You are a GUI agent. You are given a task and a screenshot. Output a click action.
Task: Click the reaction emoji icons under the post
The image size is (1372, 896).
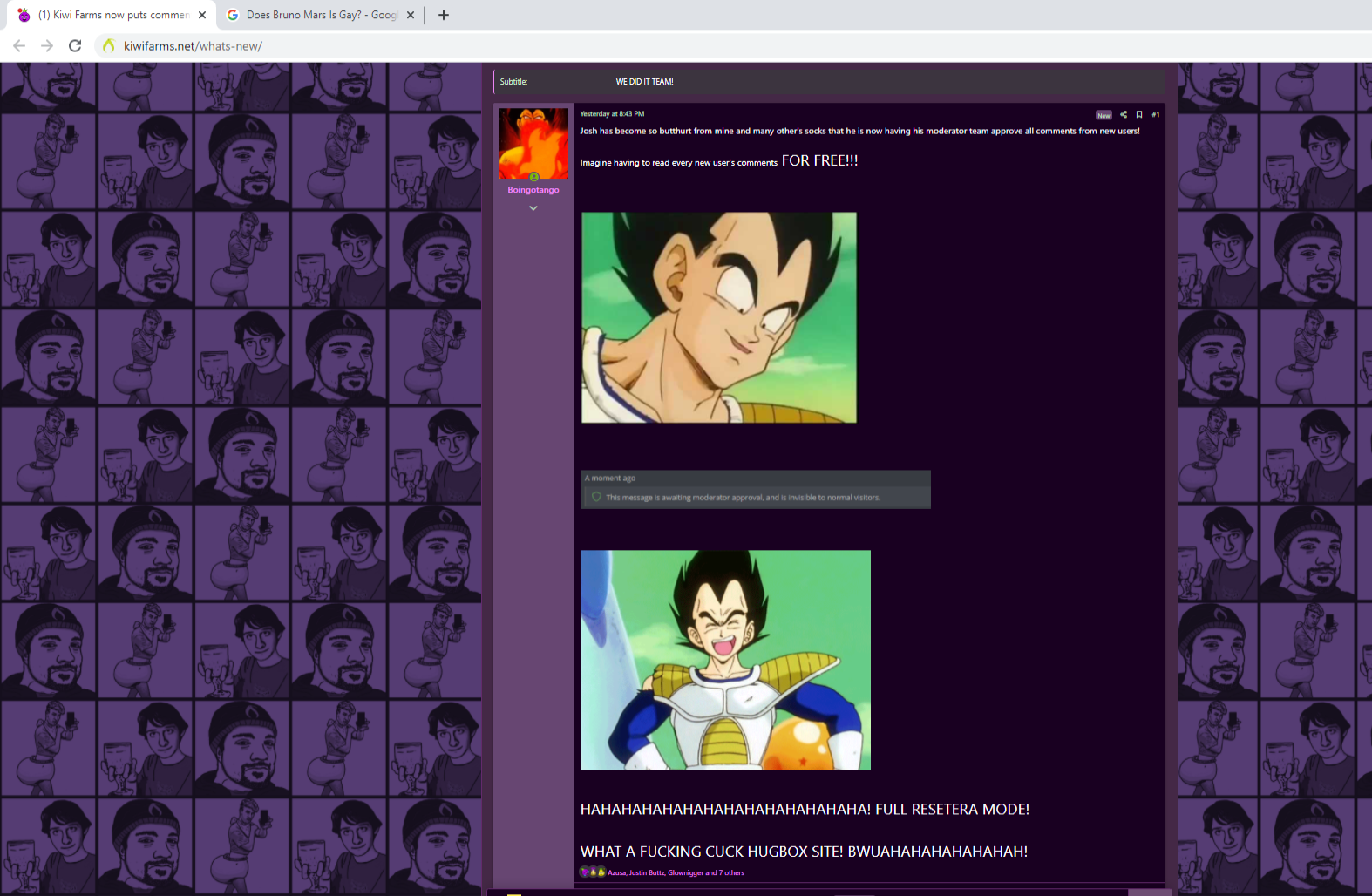593,872
